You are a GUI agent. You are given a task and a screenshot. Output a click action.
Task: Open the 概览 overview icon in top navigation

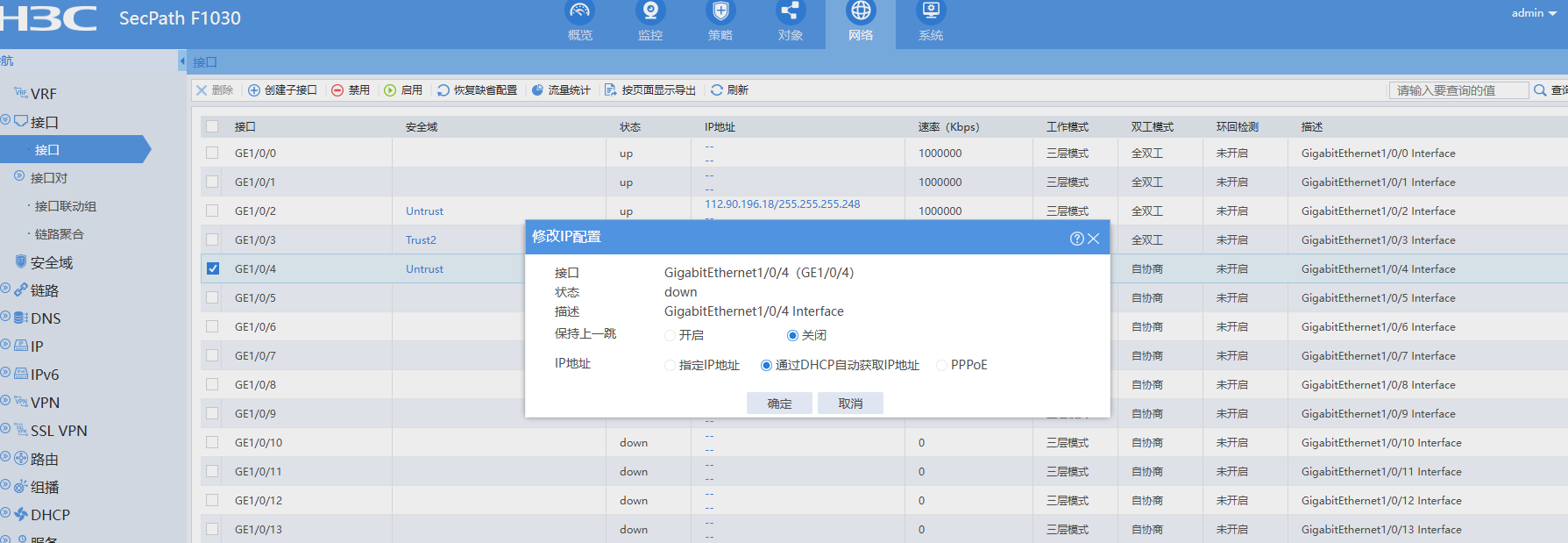580,13
